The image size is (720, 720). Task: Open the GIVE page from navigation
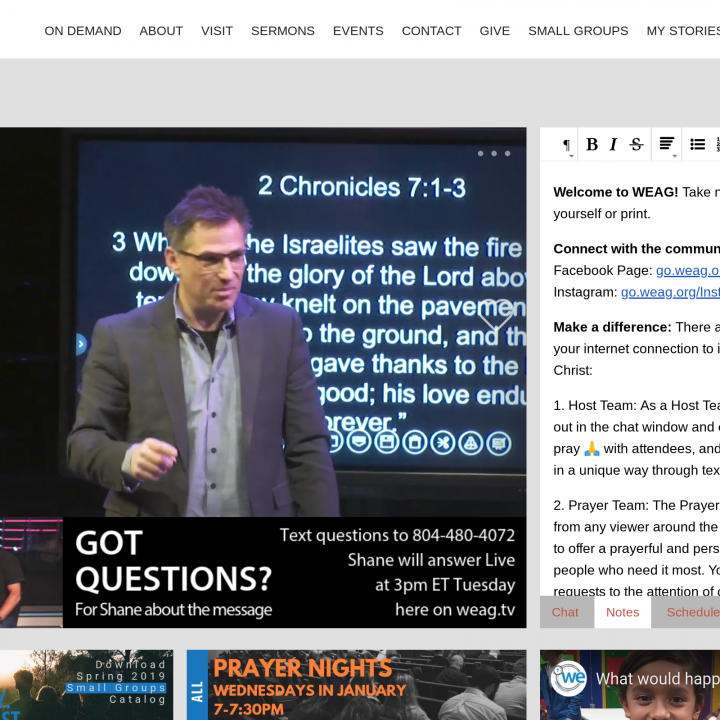pos(495,31)
